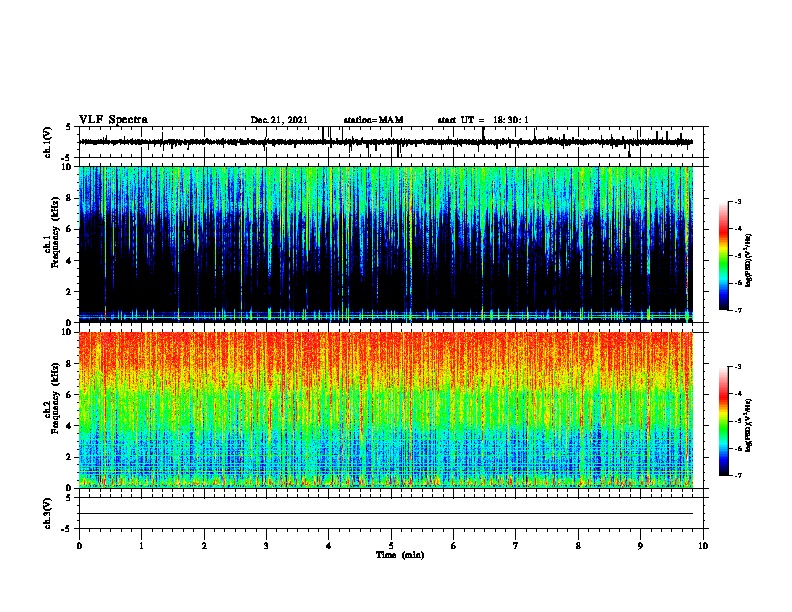This screenshot has height=612, width=792.
Task: Click the ch.2 spectrogram colorbar
Action: 723,421
